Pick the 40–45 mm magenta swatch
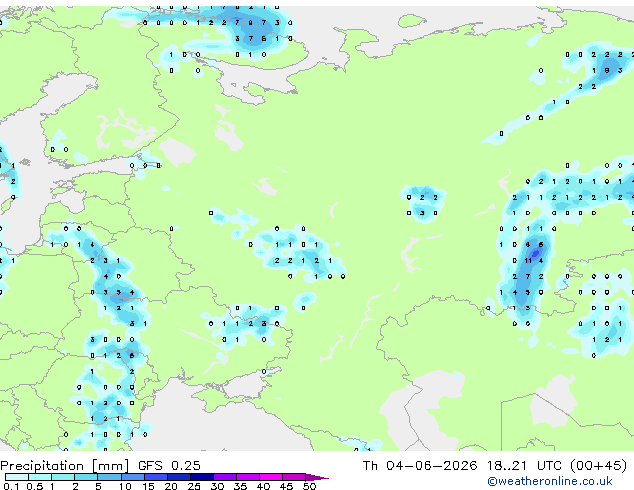 tap(271, 477)
